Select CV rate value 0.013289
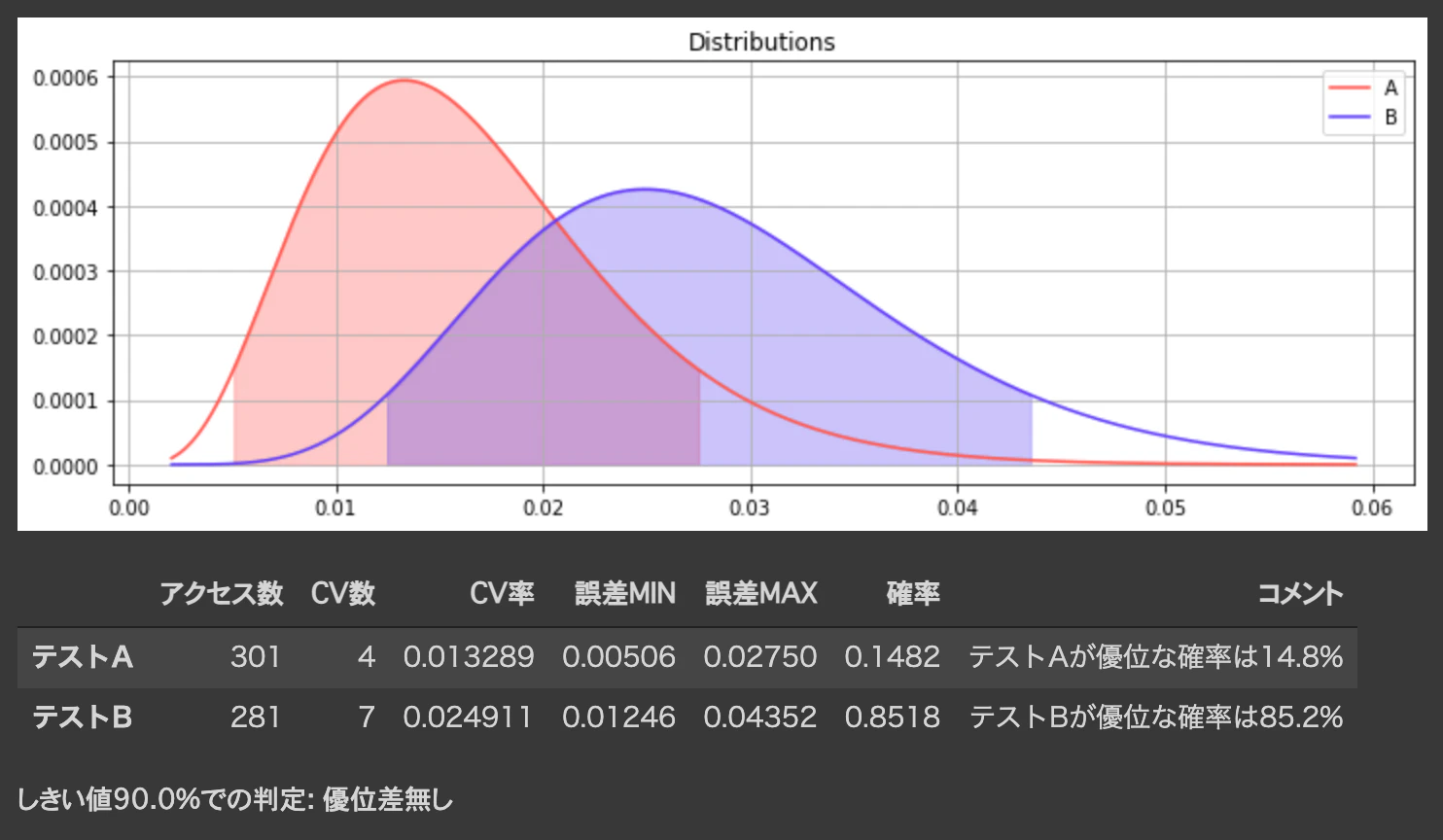Viewport: 1443px width, 840px height. (469, 657)
